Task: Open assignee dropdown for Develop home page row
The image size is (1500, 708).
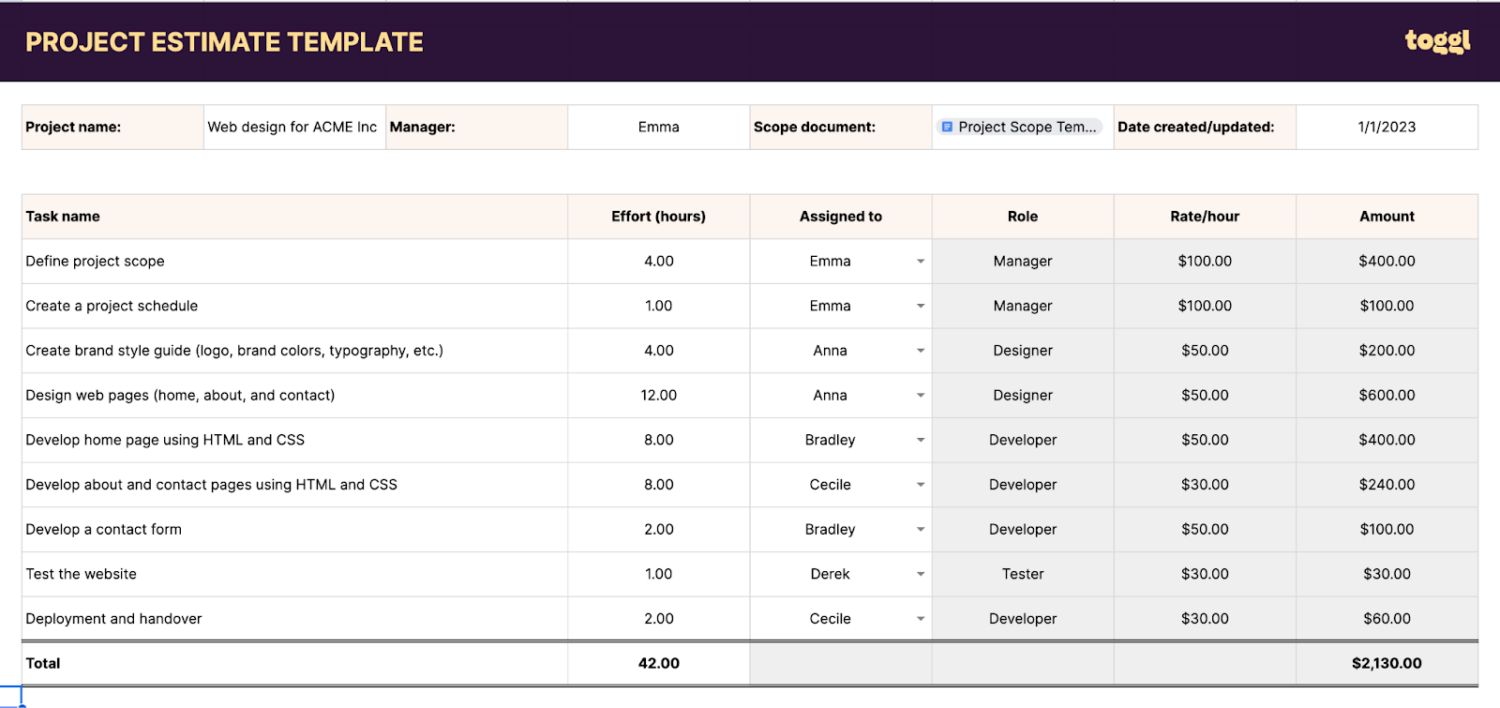Action: pos(920,440)
